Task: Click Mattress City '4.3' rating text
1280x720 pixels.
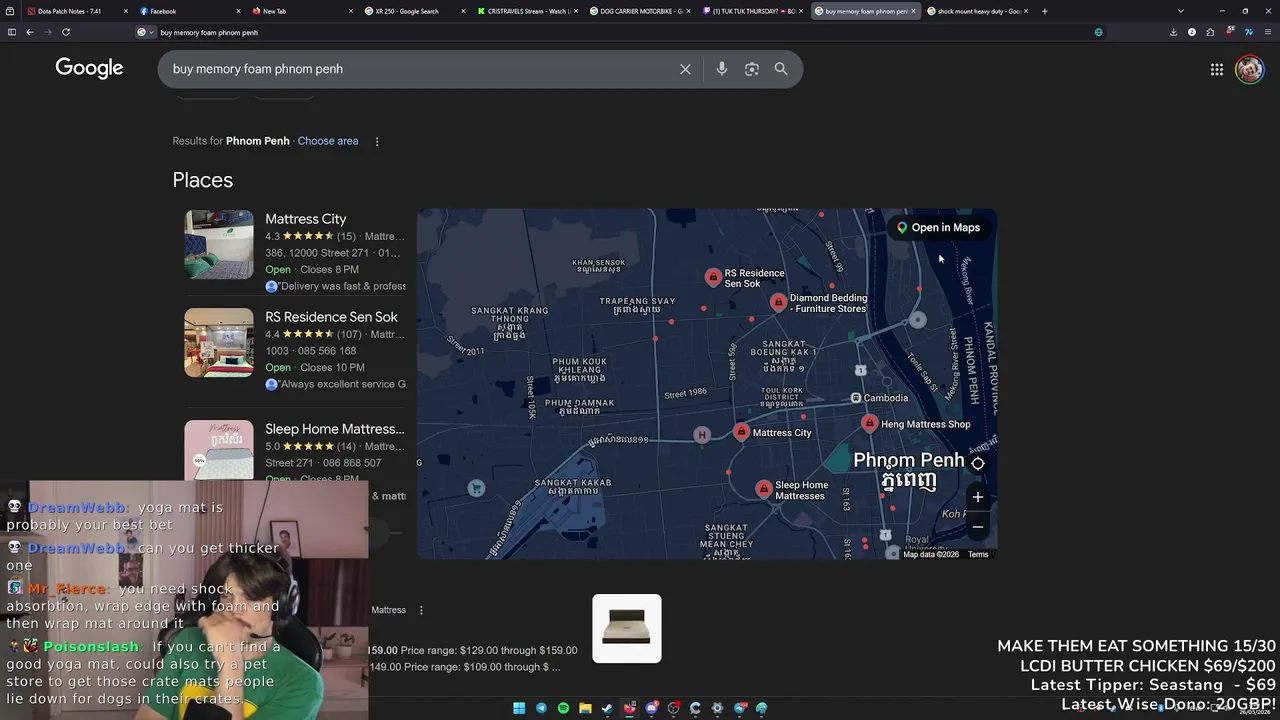Action: [x=272, y=237]
